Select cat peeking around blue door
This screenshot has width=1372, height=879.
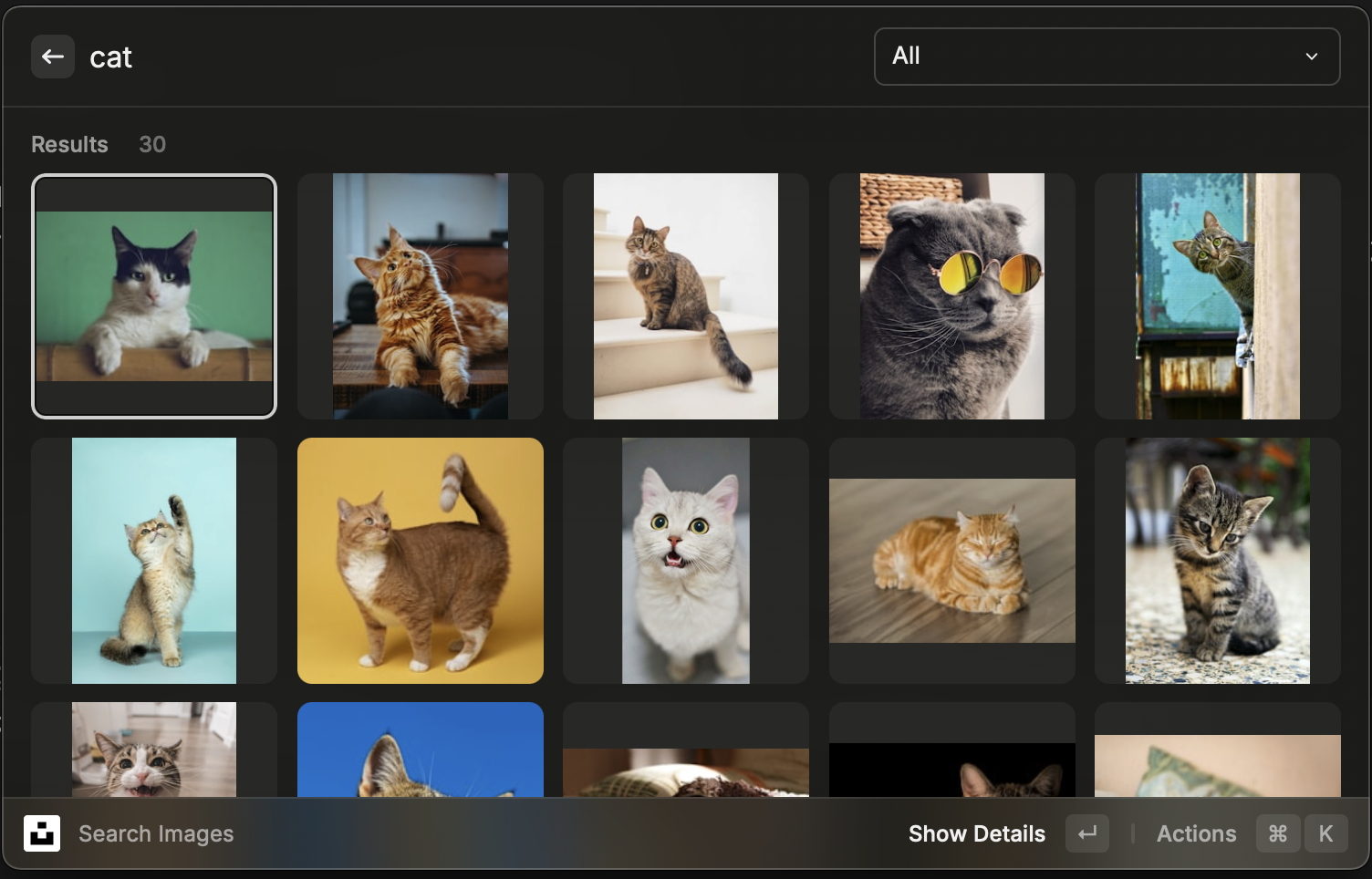[x=1217, y=296]
